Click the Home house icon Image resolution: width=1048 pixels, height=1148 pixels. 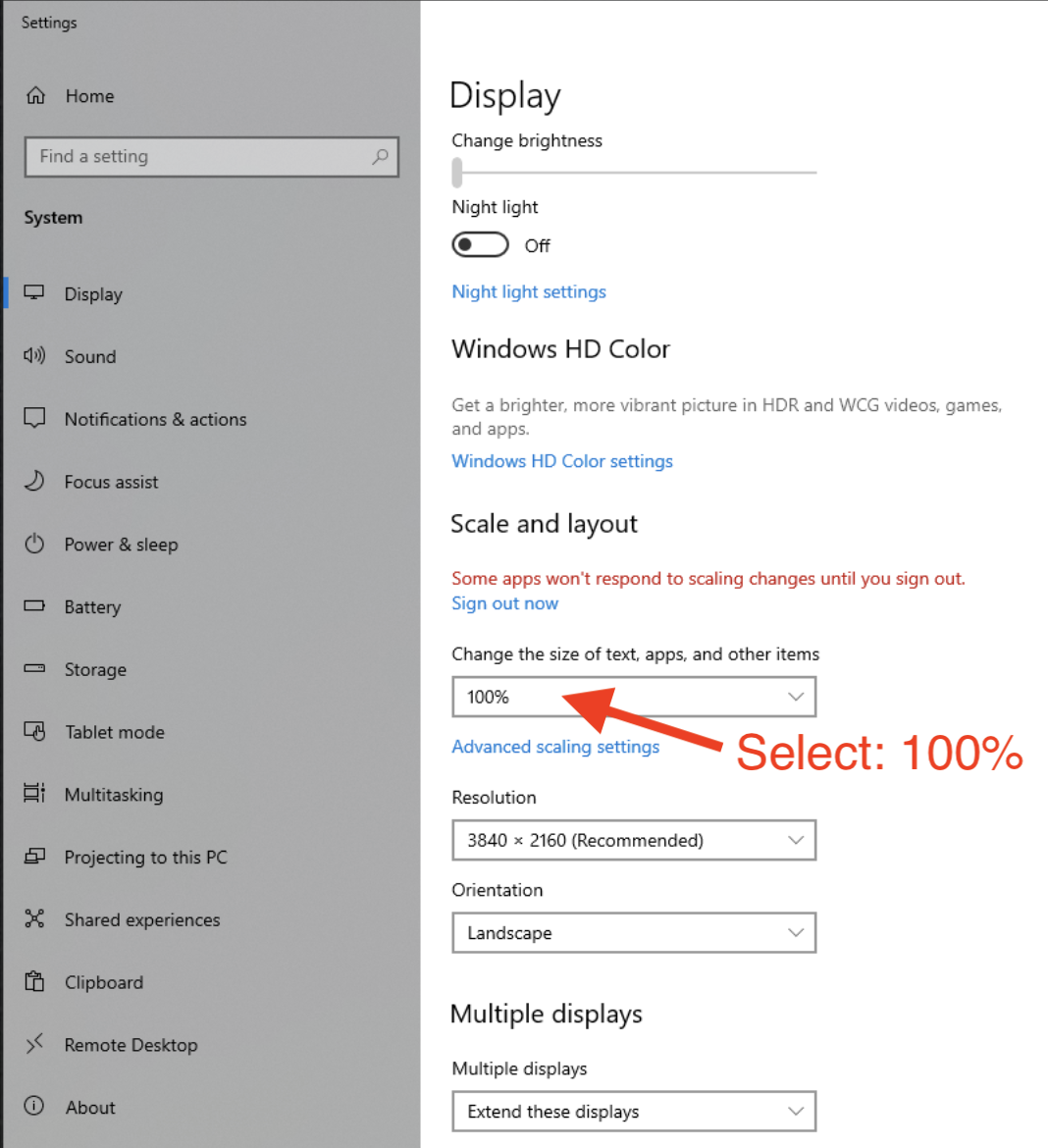pos(36,96)
